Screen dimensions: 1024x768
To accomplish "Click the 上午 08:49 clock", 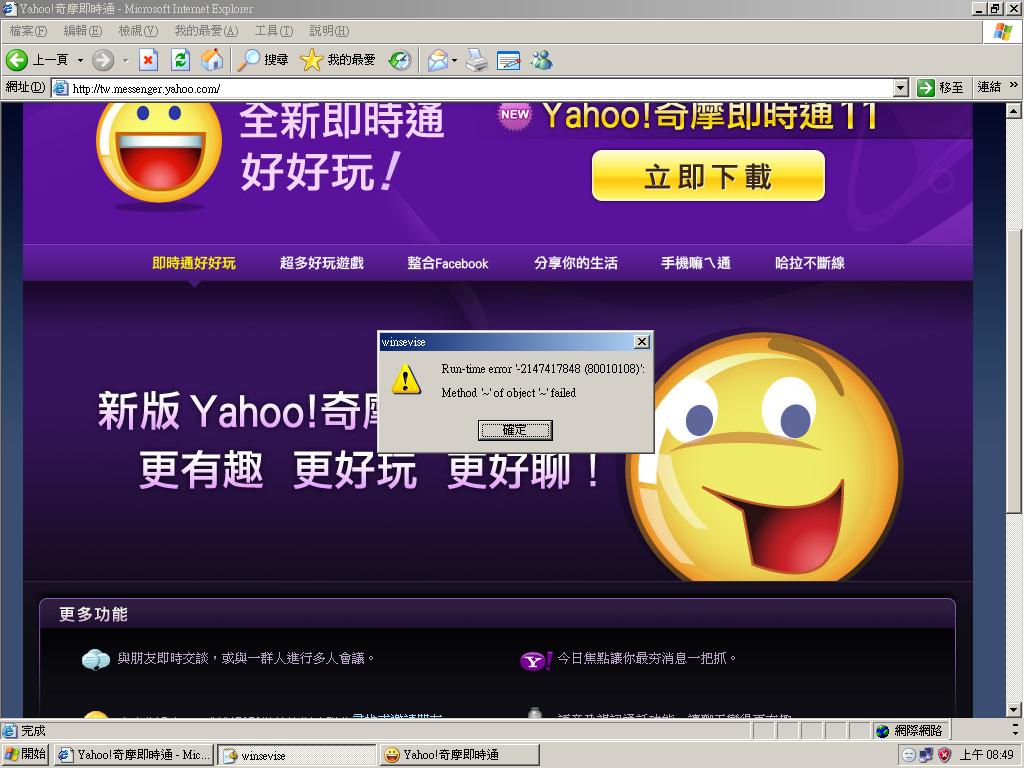I will click(x=986, y=755).
